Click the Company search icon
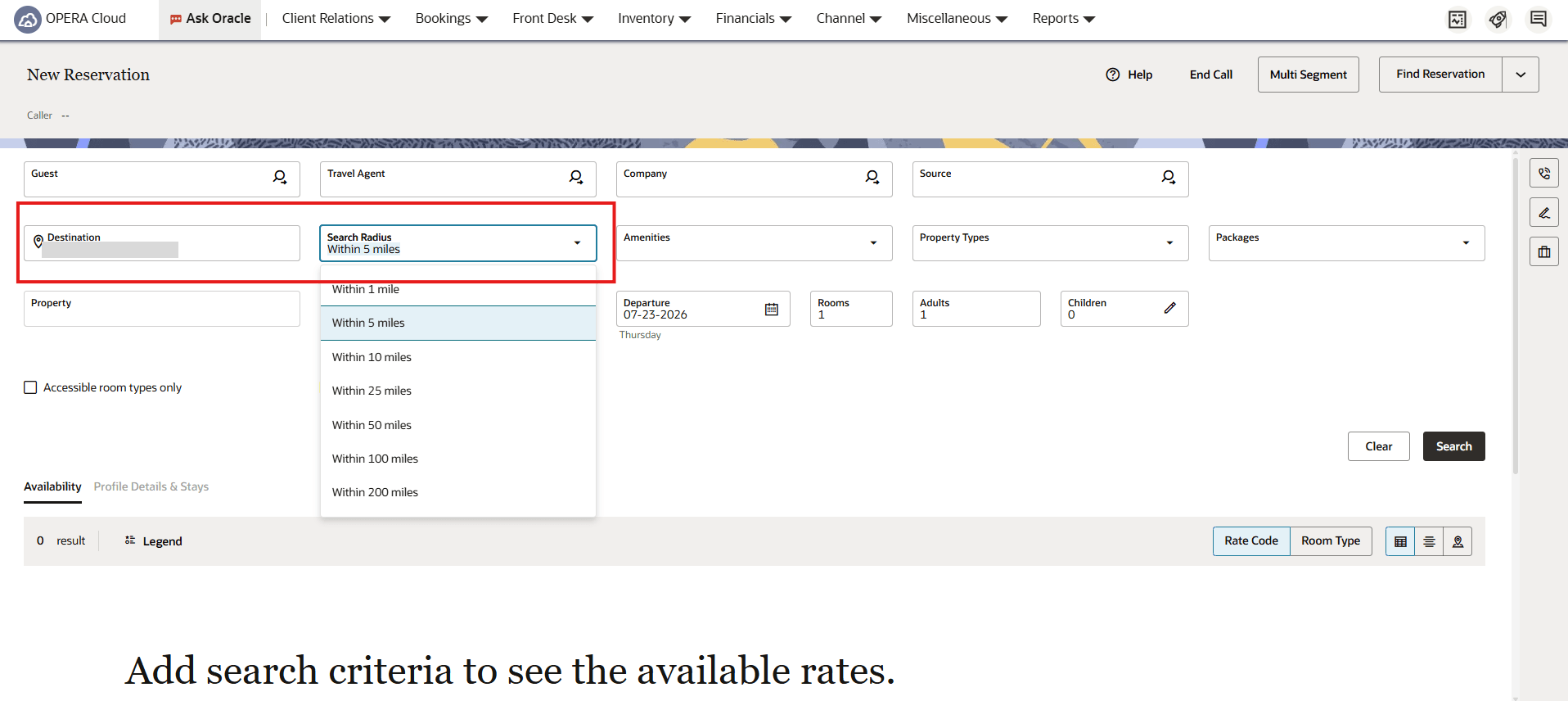Viewport: 1568px width, 701px height. (872, 178)
